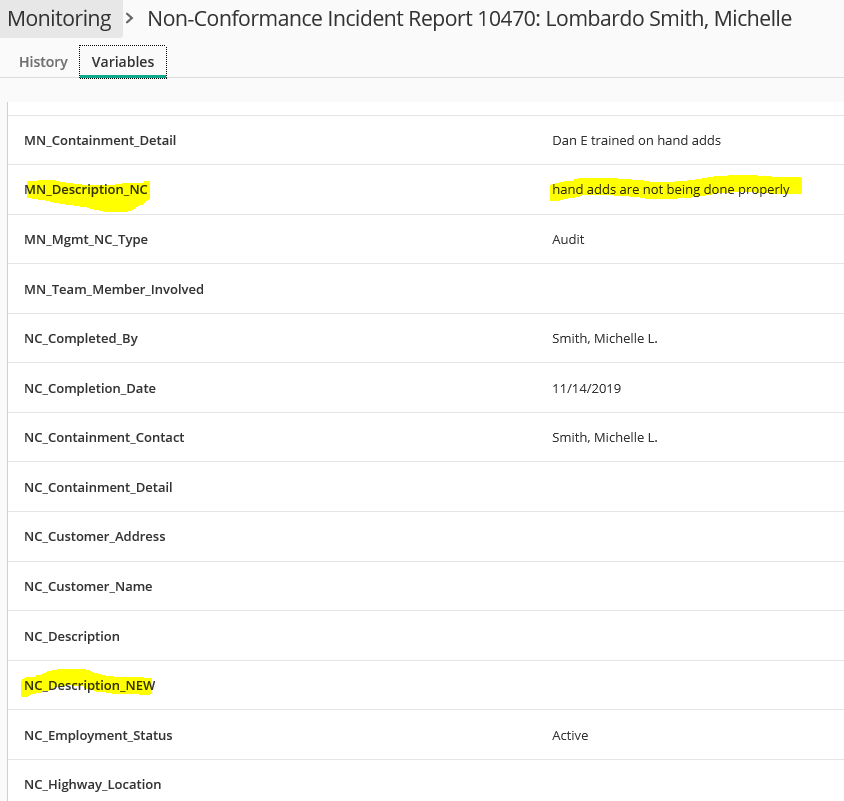Image resolution: width=844 pixels, height=801 pixels.
Task: Click the NC_Customer_Address variable row
Action: pyautogui.click(x=95, y=537)
